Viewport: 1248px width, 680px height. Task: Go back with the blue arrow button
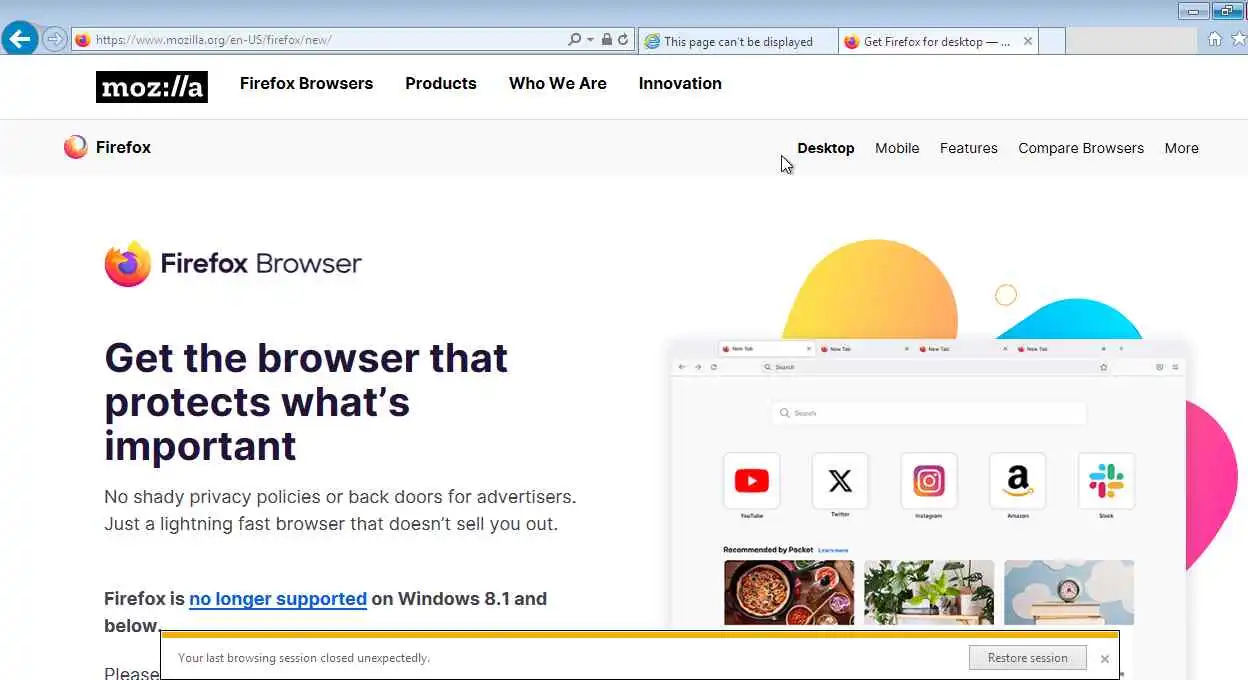tap(20, 39)
